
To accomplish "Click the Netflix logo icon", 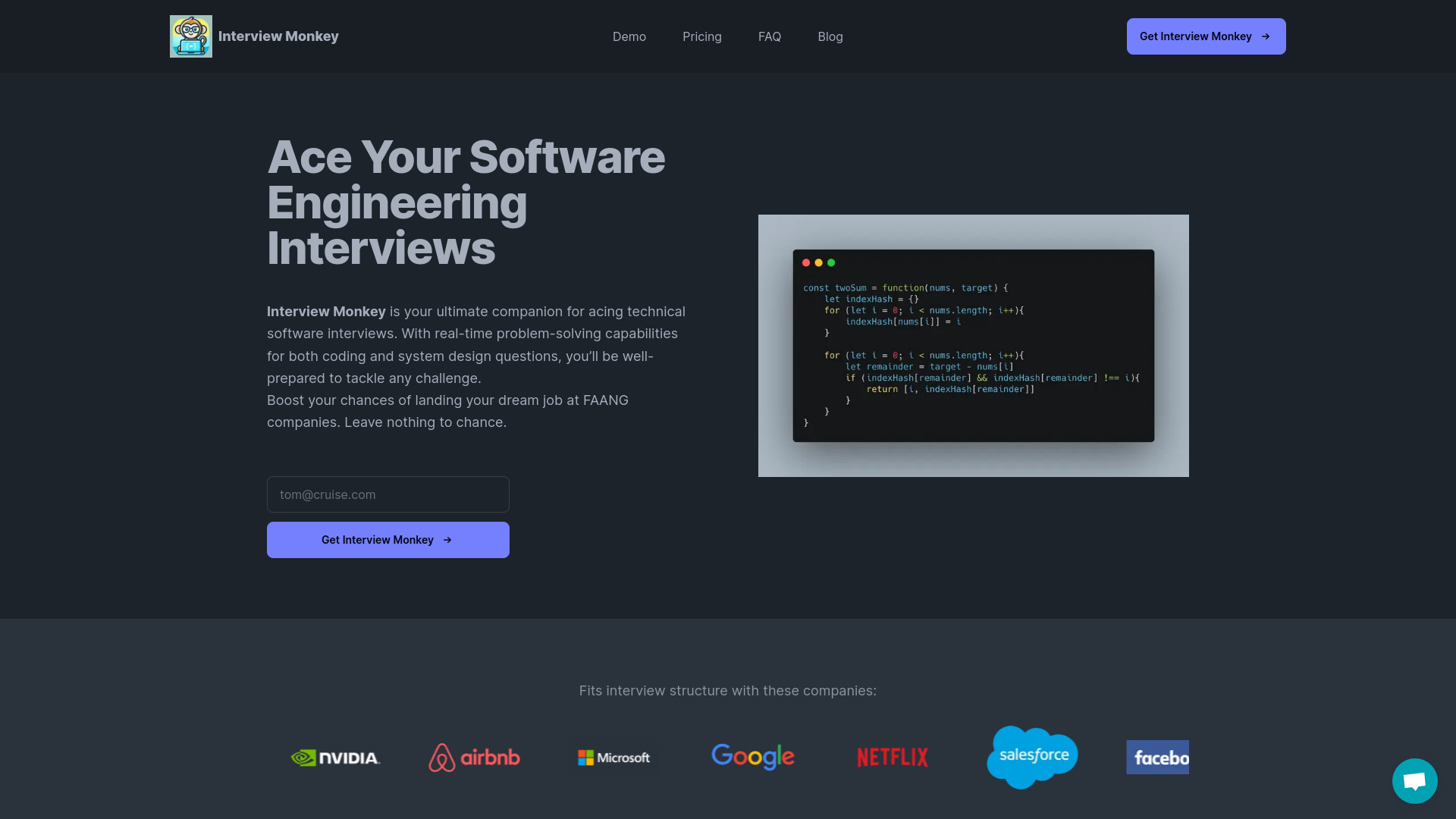I will pyautogui.click(x=892, y=757).
